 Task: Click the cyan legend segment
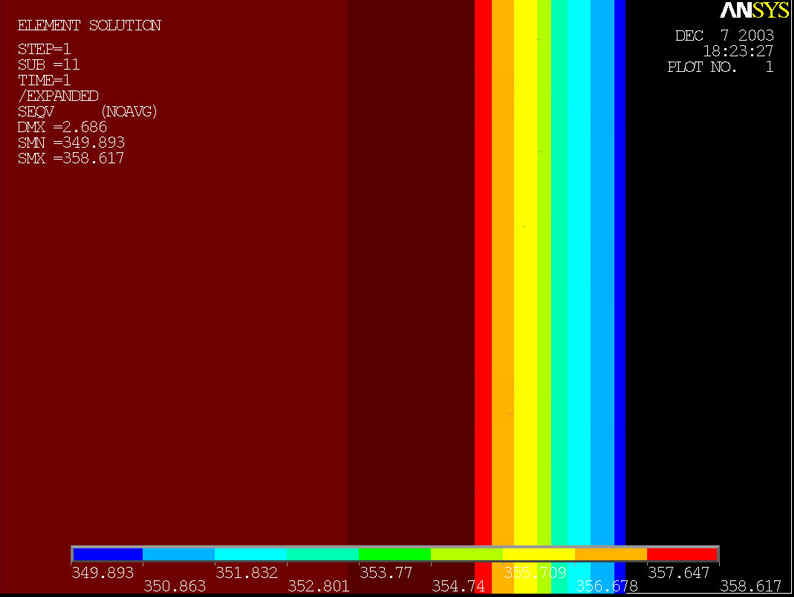click(251, 554)
